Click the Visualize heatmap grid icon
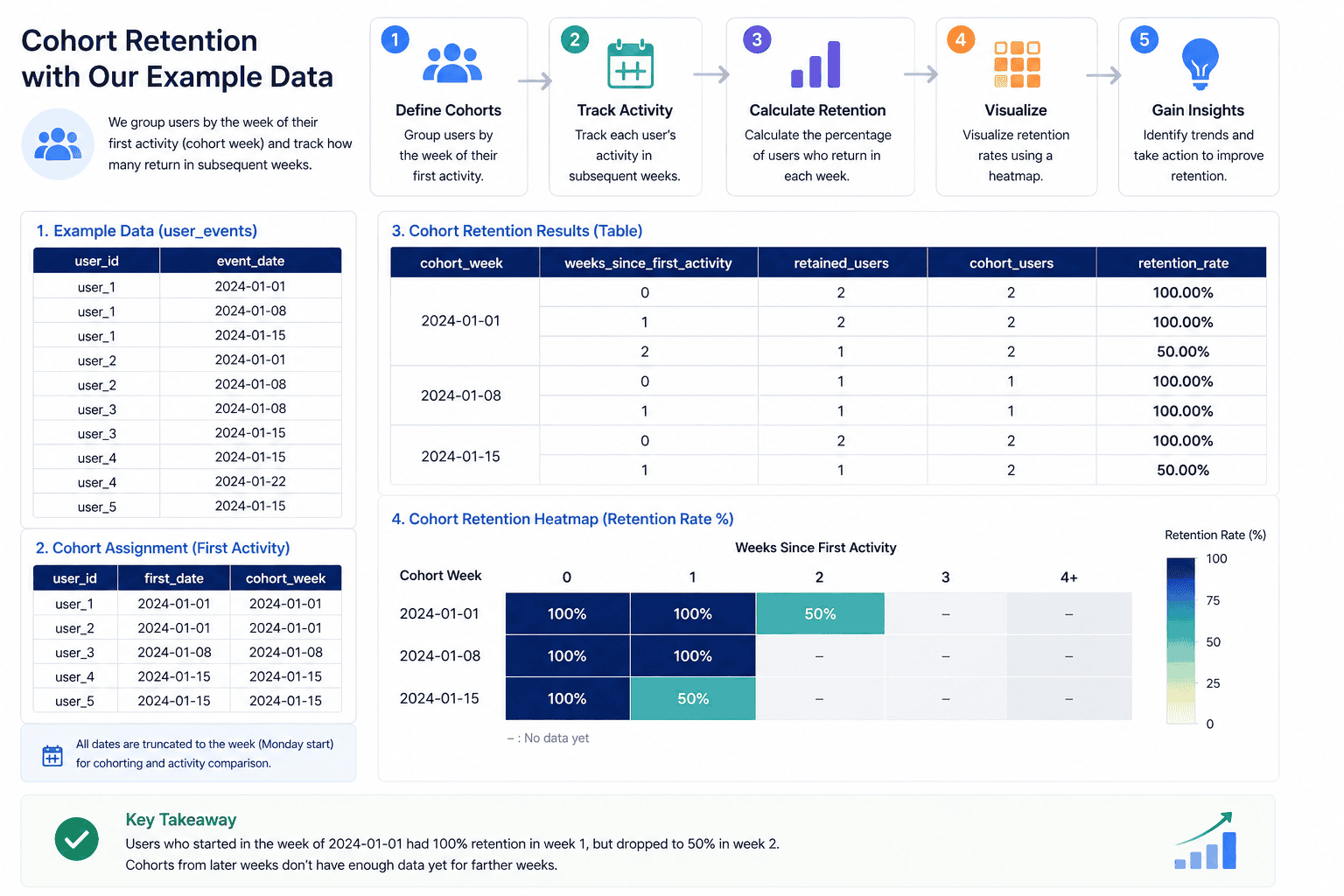This screenshot has width=1344, height=896. click(1016, 63)
